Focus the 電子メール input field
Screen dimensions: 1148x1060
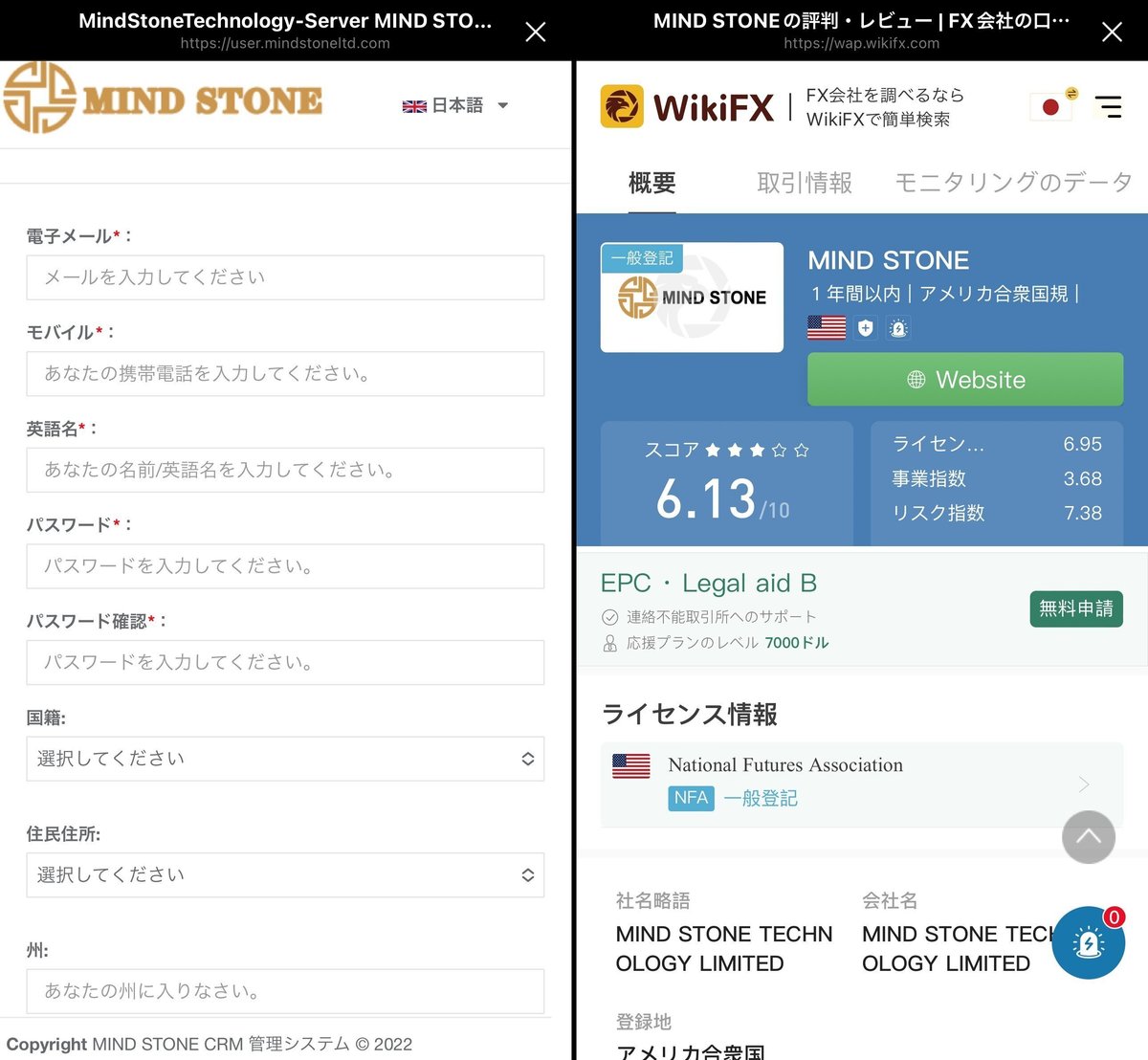[285, 277]
